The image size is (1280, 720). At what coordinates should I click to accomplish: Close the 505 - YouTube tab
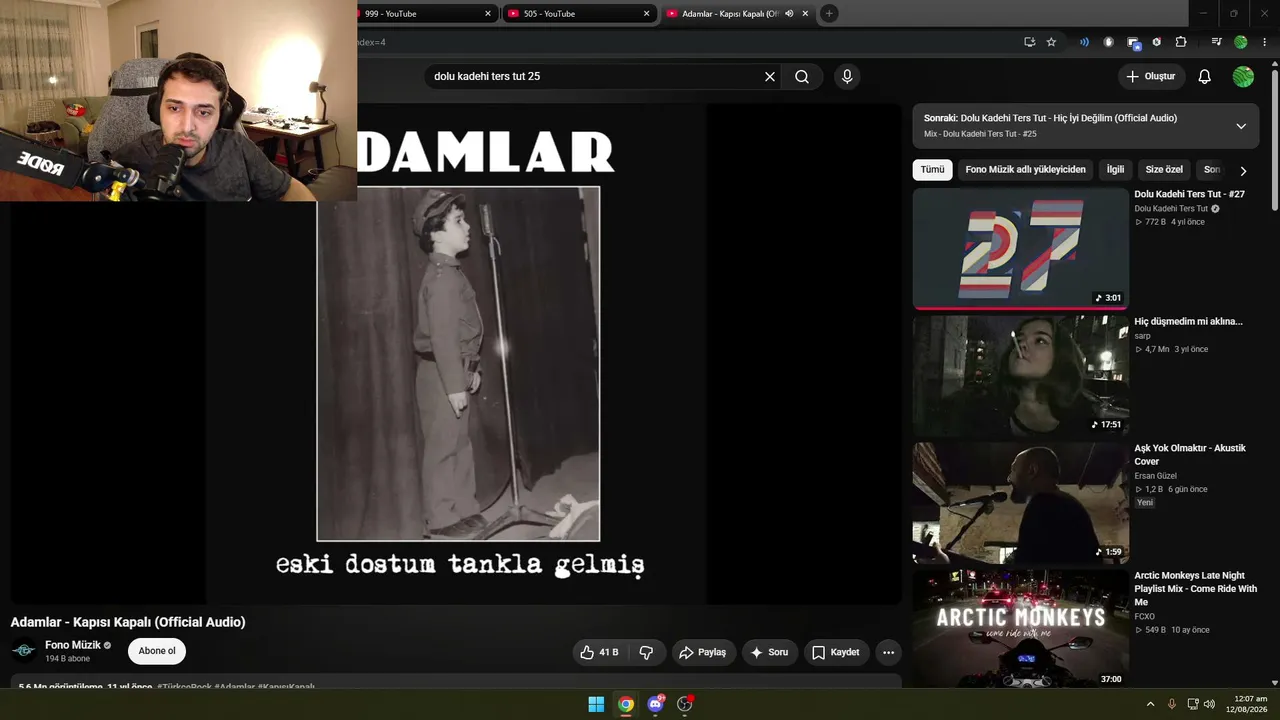(x=647, y=14)
